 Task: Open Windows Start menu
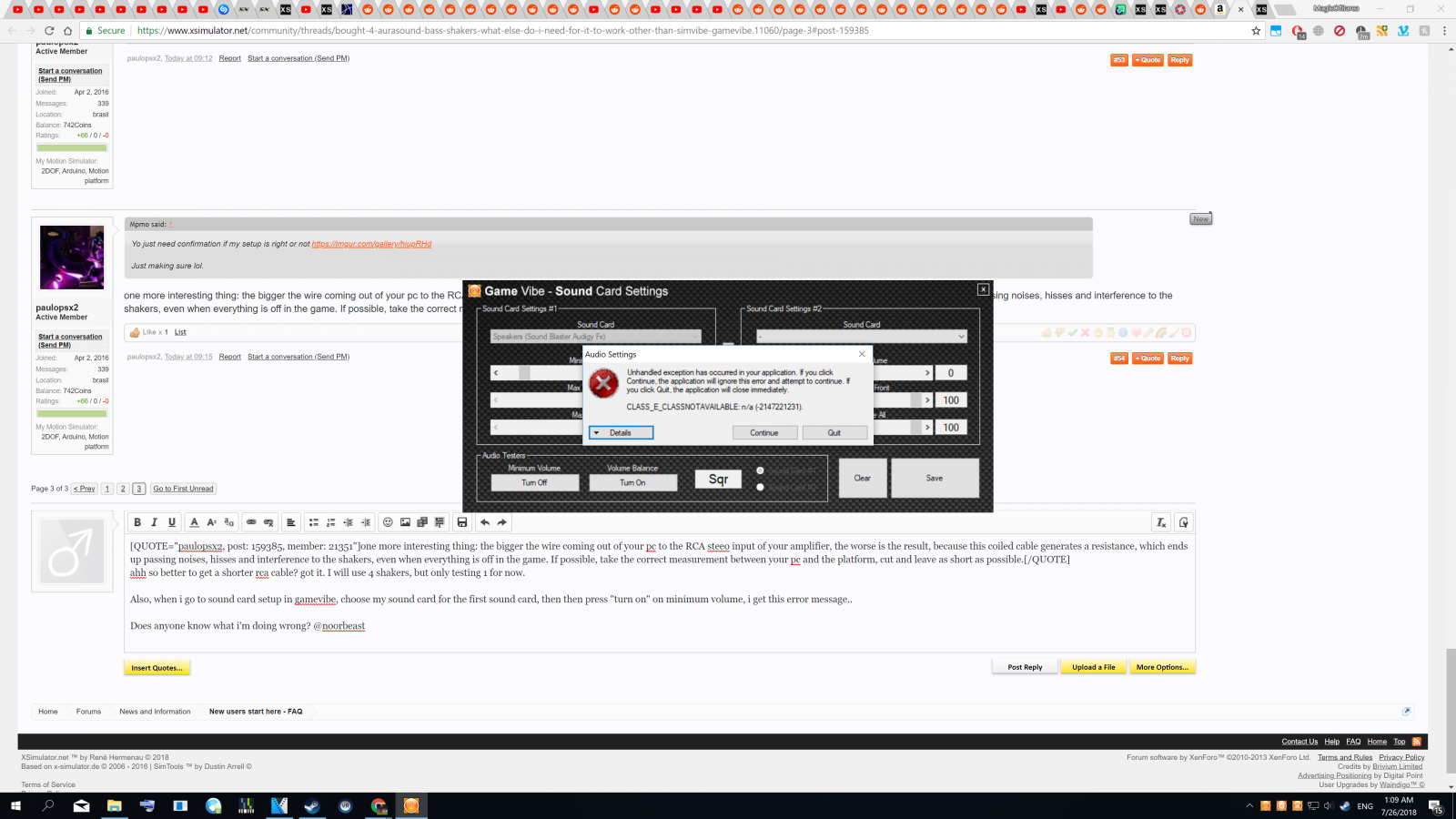click(15, 805)
